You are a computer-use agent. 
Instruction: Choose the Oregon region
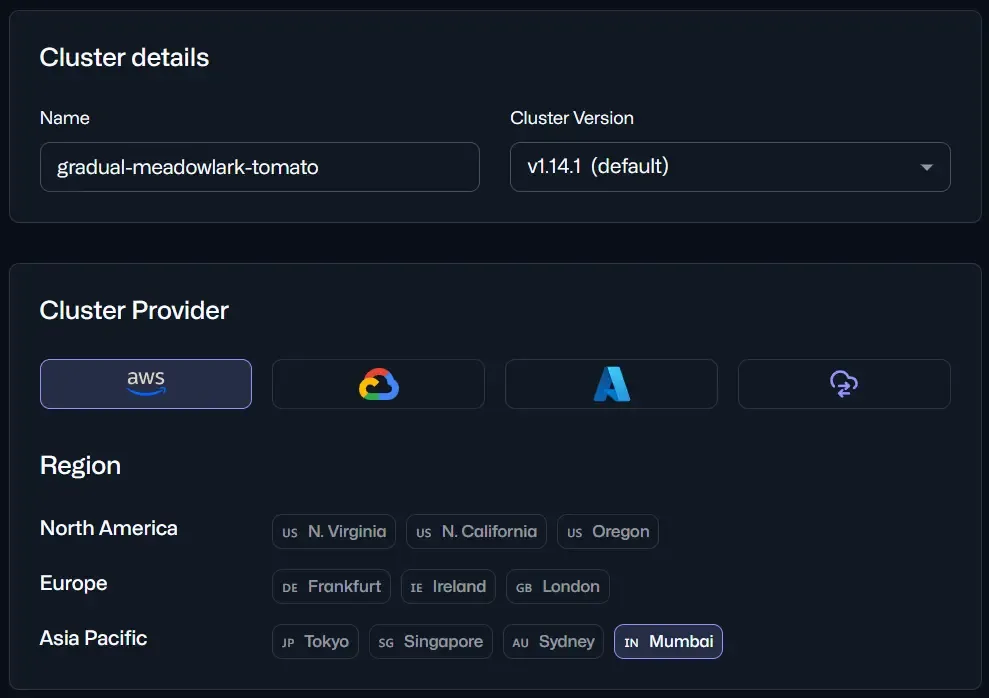[x=608, y=532]
